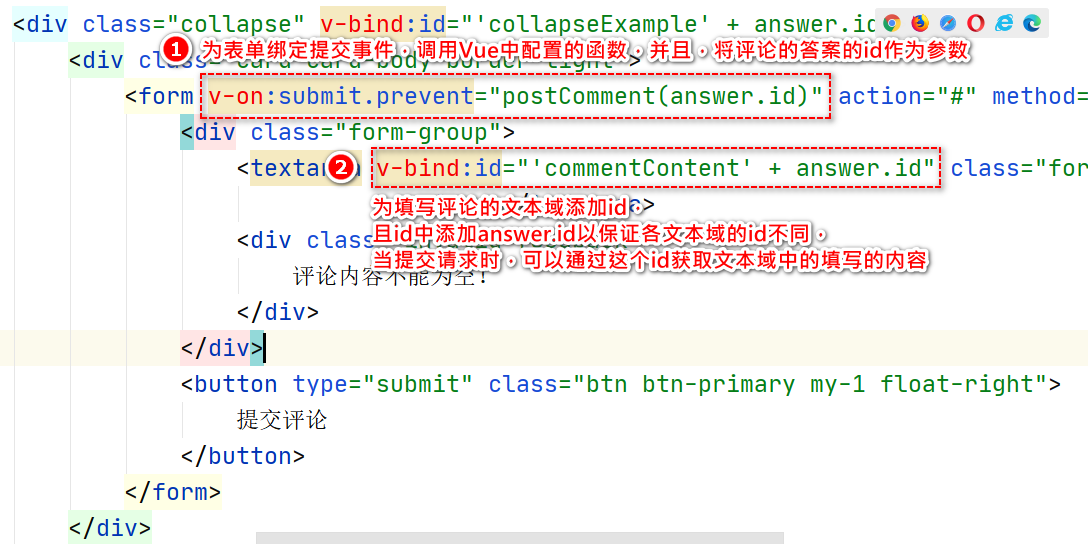Click the red annotation badge numbered 2
This screenshot has width=1088, height=544.
click(x=341, y=168)
